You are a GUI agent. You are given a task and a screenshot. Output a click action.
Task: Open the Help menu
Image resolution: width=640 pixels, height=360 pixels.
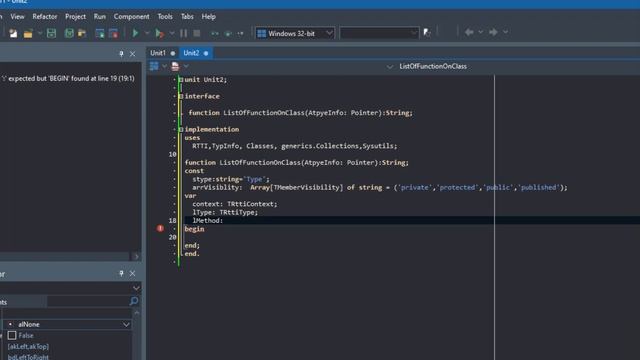pos(209,17)
